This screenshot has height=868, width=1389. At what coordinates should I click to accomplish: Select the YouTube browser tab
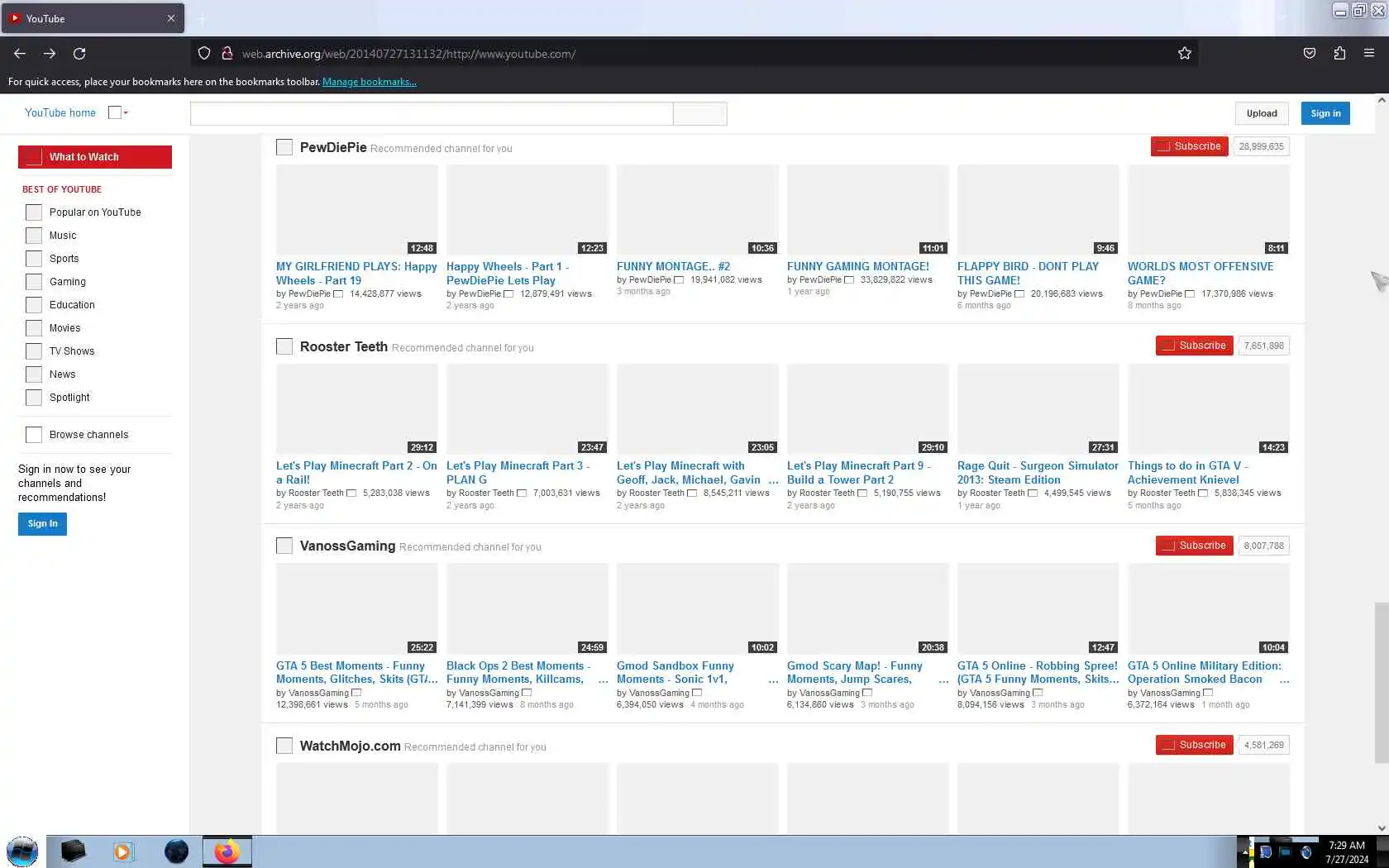click(x=93, y=18)
